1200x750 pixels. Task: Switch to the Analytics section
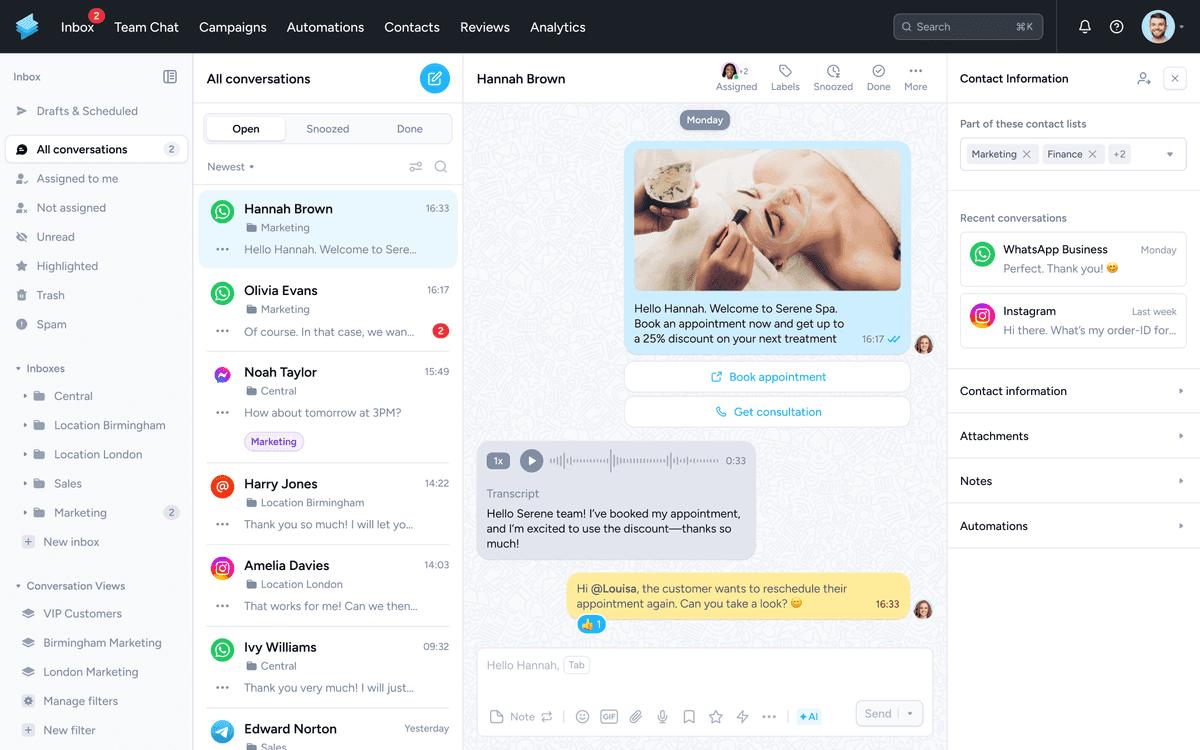pos(557,27)
